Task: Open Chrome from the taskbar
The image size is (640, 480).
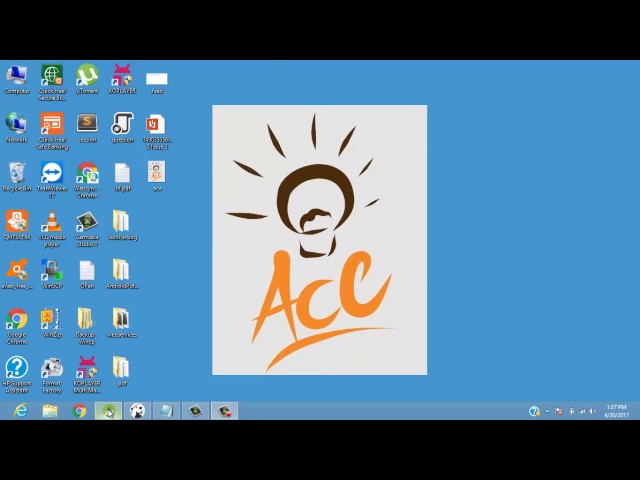Action: click(80, 411)
